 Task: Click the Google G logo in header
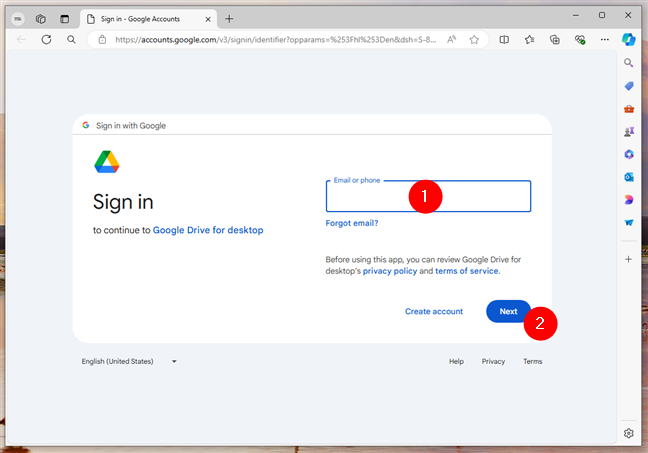coord(86,125)
